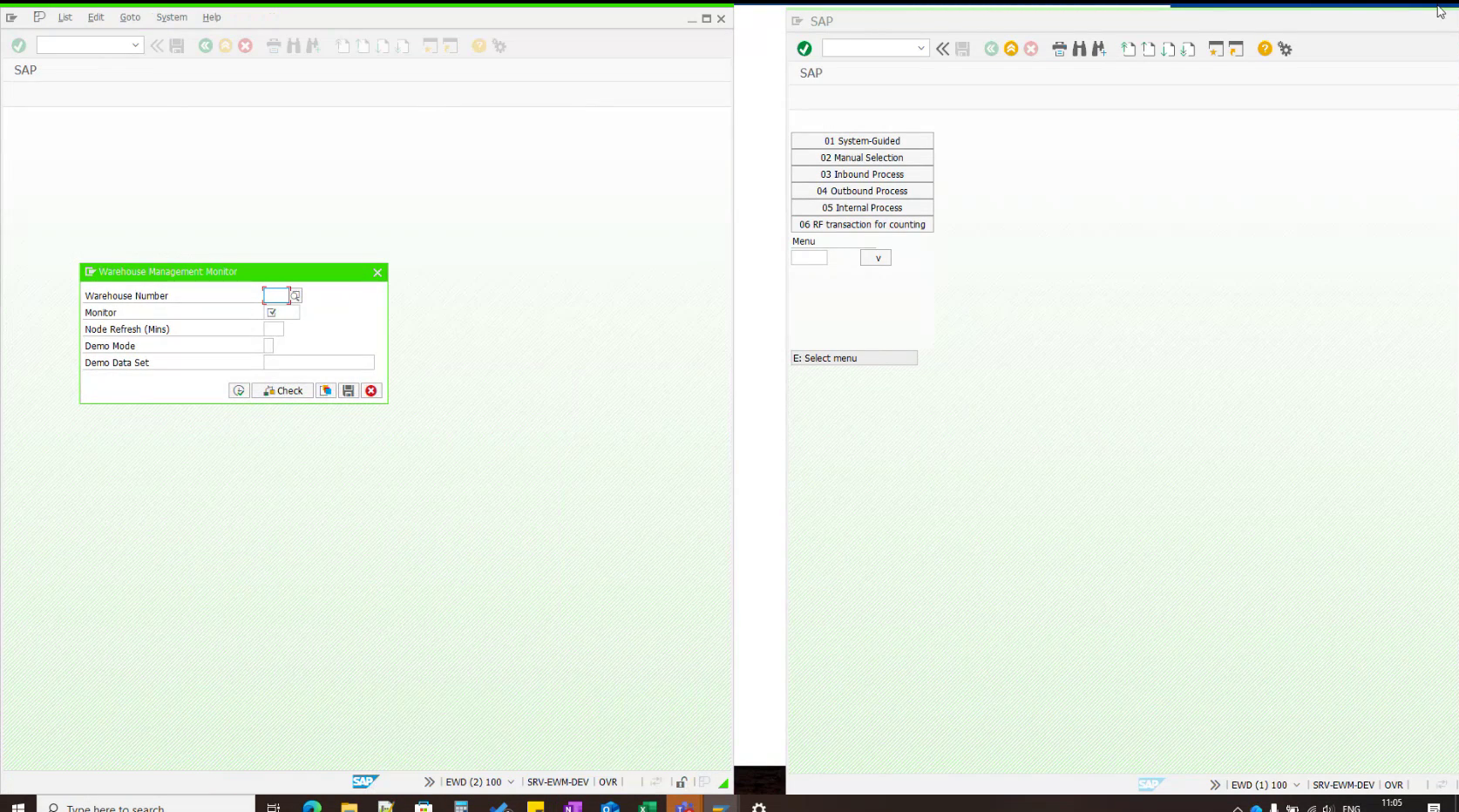Screen dimensions: 1459x812
Task: Open the Menu dropdown below RF options
Action: point(876,257)
